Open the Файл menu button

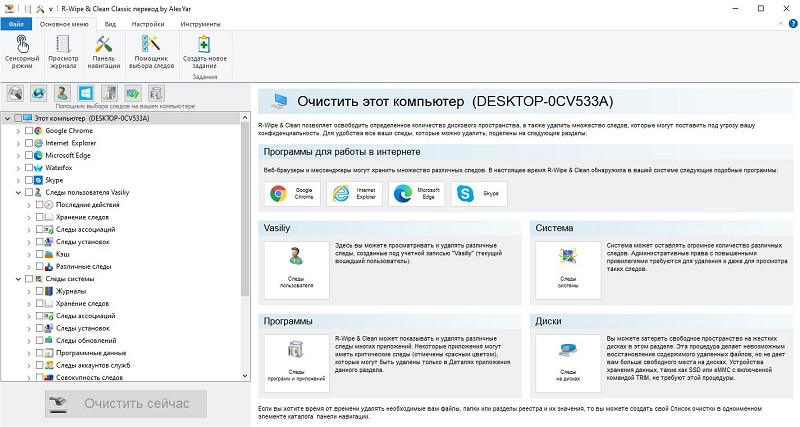(x=15, y=22)
